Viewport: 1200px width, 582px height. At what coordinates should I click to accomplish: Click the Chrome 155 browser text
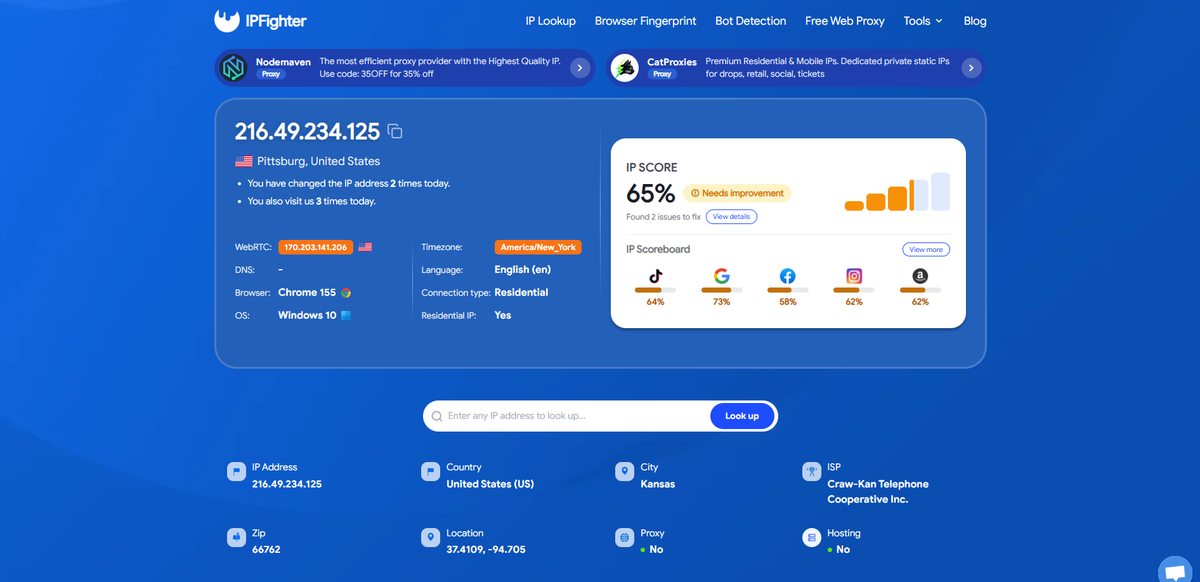tap(307, 293)
